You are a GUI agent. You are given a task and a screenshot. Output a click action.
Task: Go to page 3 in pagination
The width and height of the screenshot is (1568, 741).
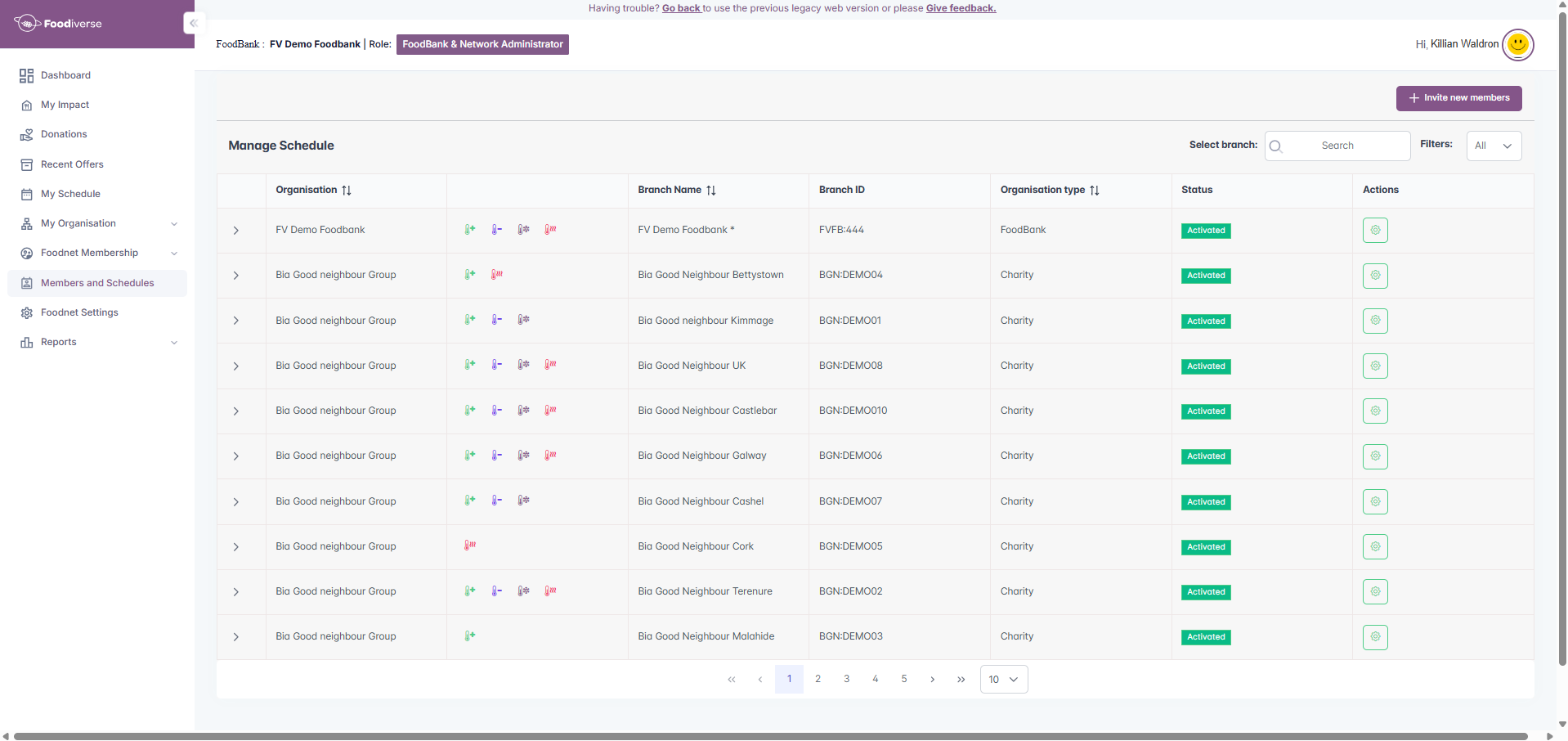pyautogui.click(x=846, y=679)
